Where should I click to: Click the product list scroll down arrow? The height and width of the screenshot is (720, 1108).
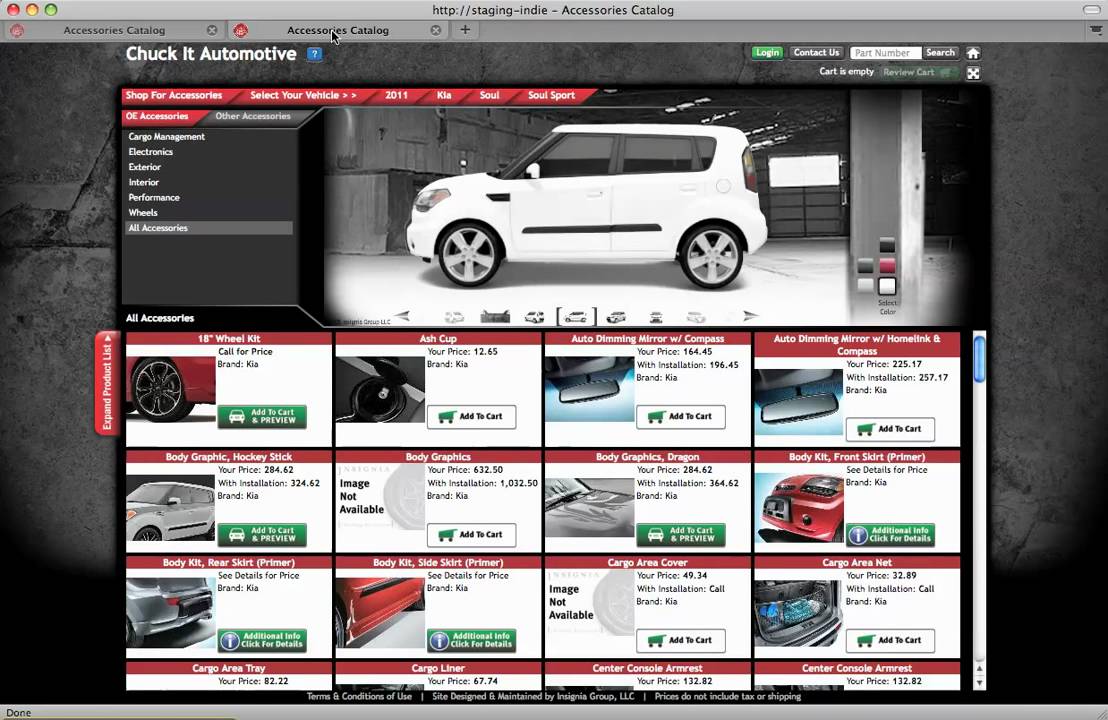[x=979, y=683]
